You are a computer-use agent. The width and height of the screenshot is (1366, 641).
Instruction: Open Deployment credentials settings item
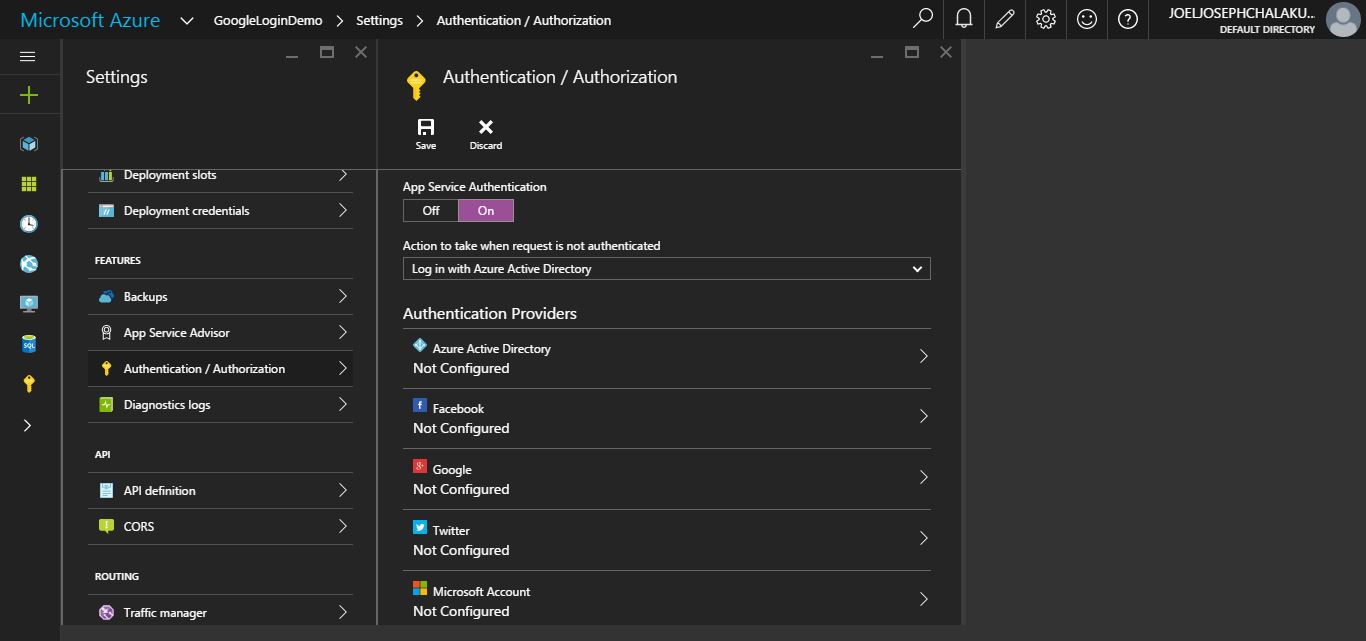[x=220, y=211]
